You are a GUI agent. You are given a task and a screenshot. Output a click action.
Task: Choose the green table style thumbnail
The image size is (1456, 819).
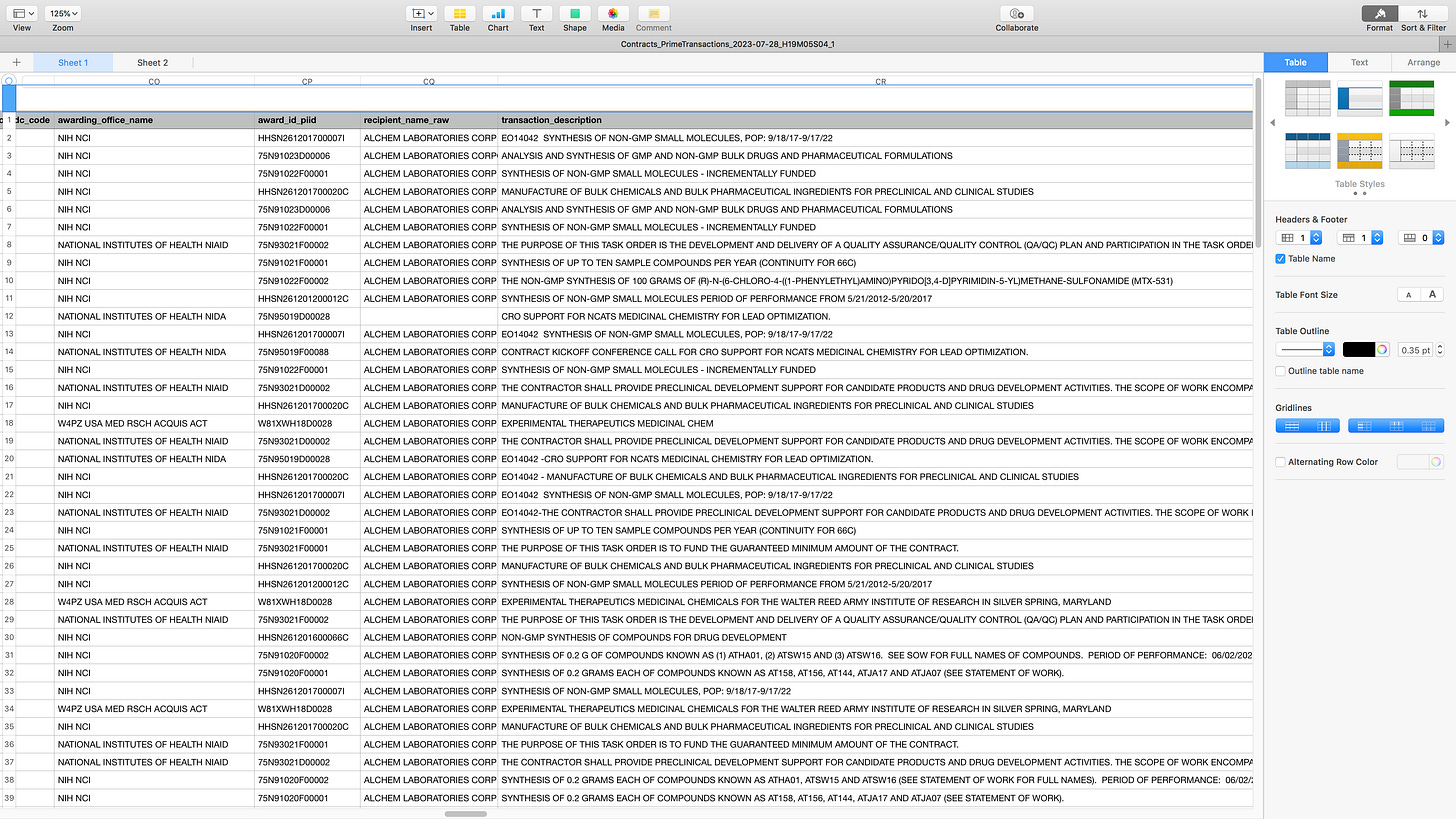coord(1412,98)
